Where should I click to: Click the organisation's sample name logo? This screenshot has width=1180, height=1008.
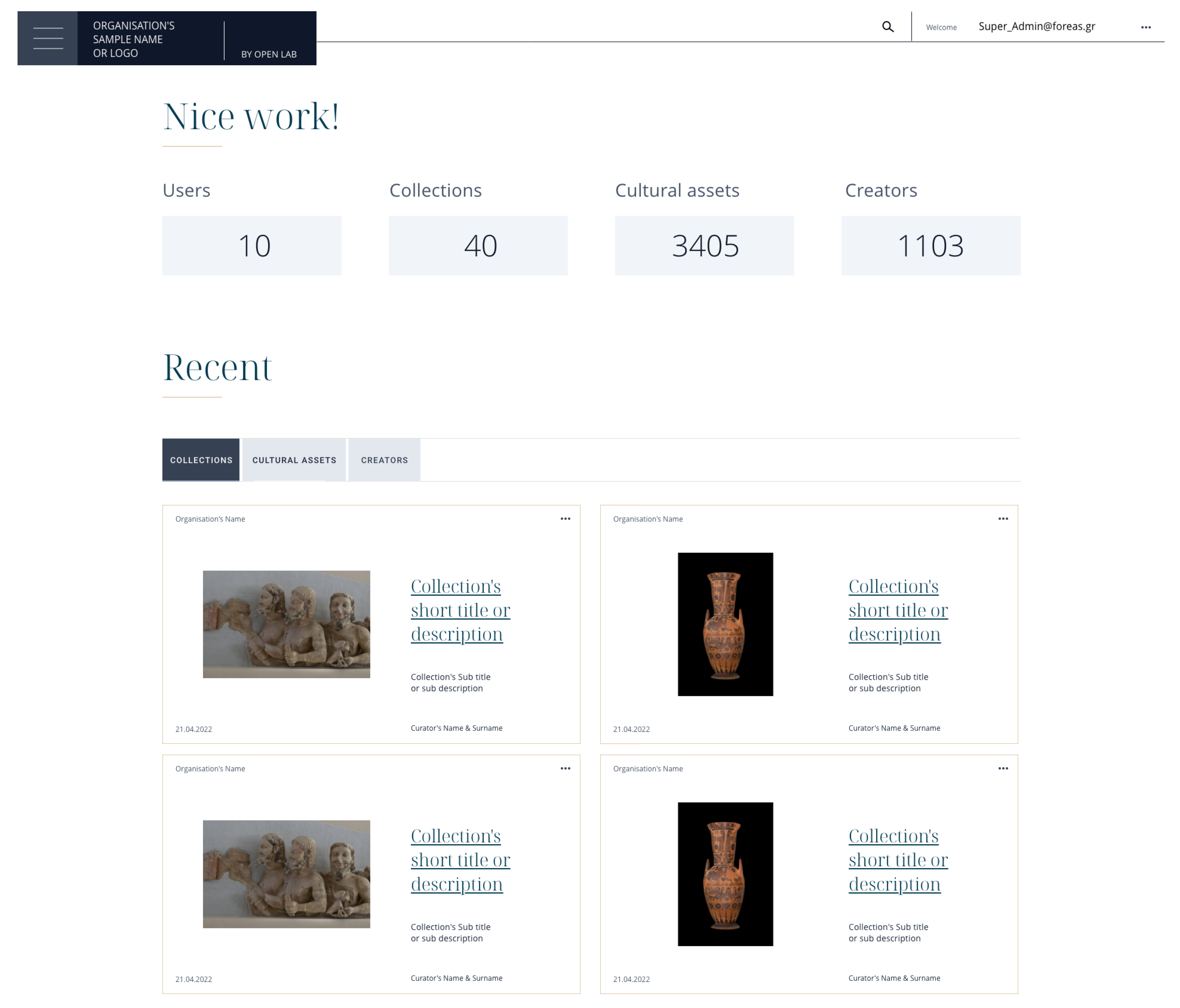(x=134, y=39)
